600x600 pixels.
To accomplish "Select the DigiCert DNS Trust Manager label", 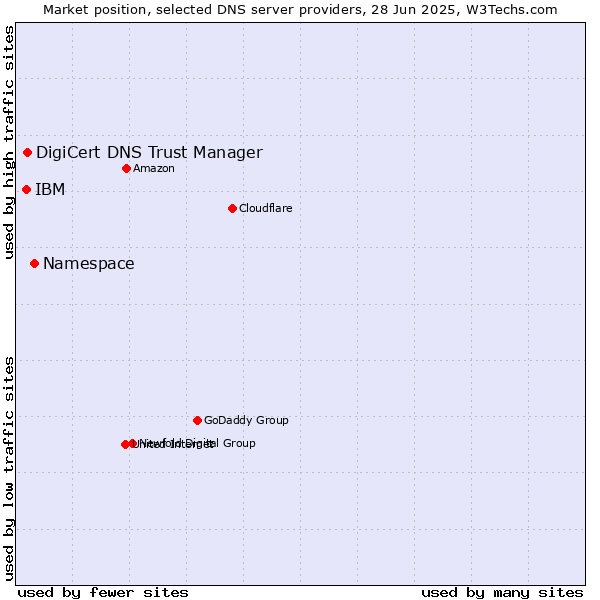I will pyautogui.click(x=149, y=153).
